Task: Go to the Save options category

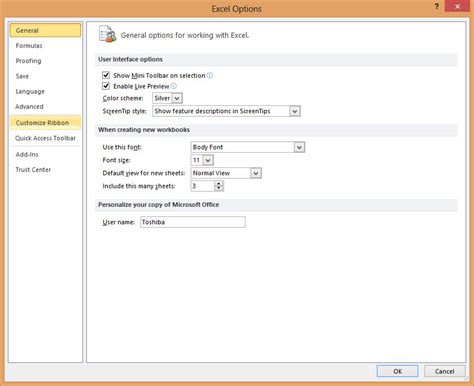Action: click(x=45, y=76)
